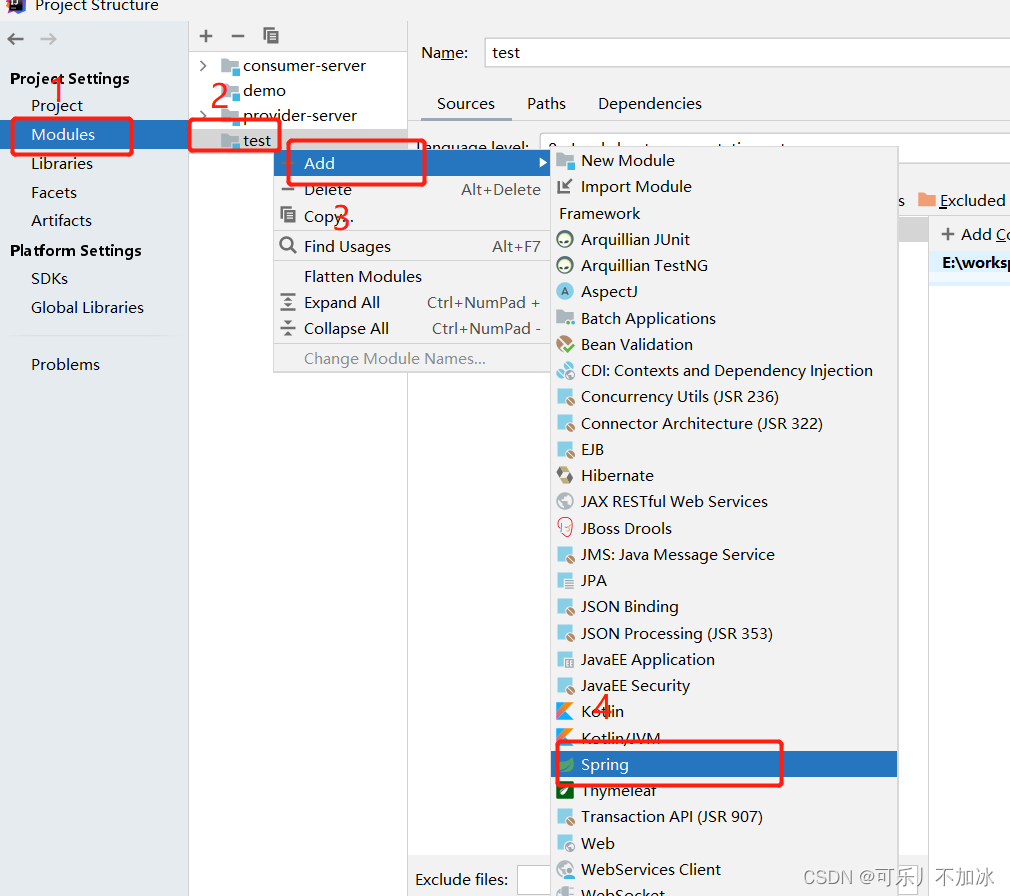Click the forward navigation arrow
This screenshot has width=1010, height=896.
tap(48, 39)
